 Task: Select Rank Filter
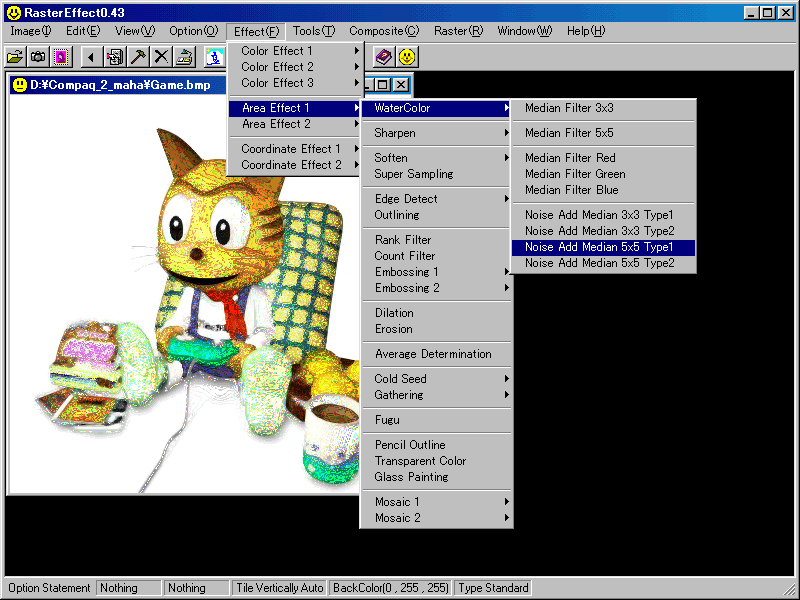(437, 240)
